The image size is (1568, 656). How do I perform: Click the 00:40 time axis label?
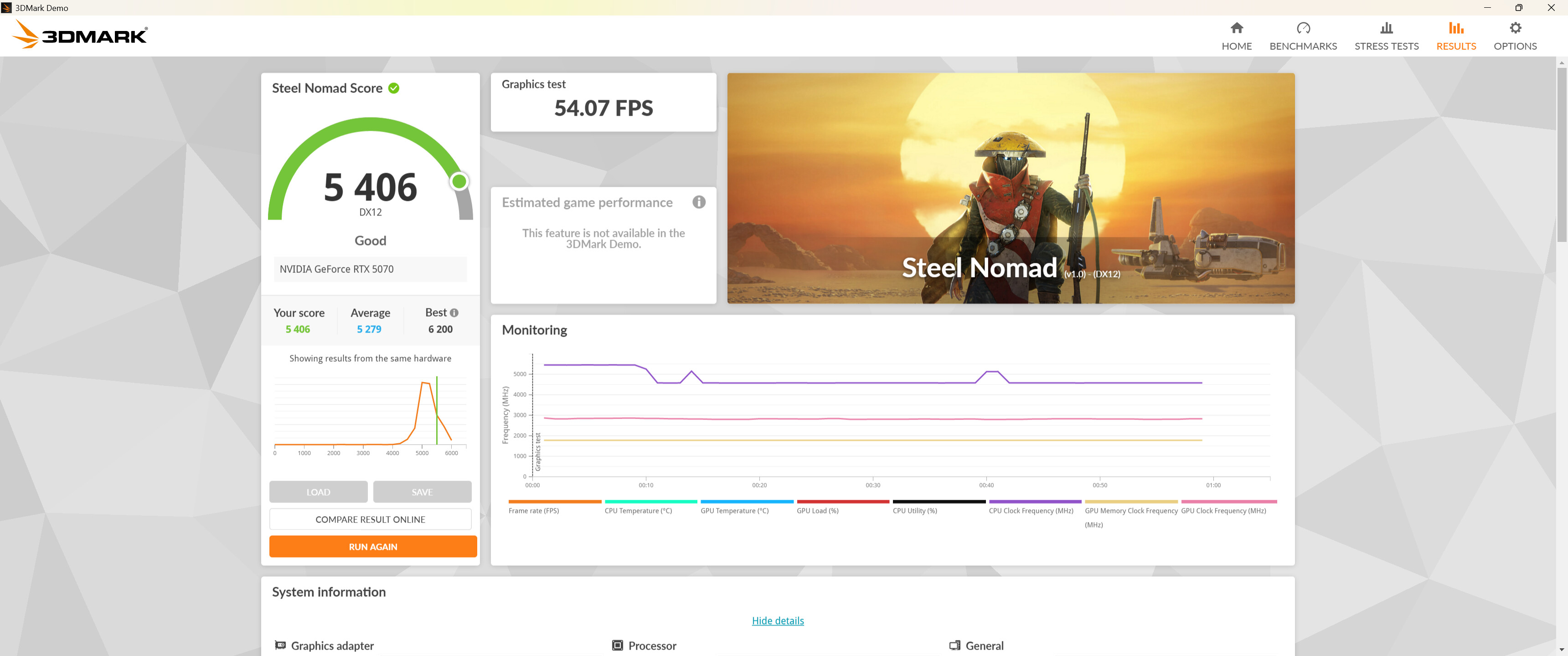tap(986, 485)
